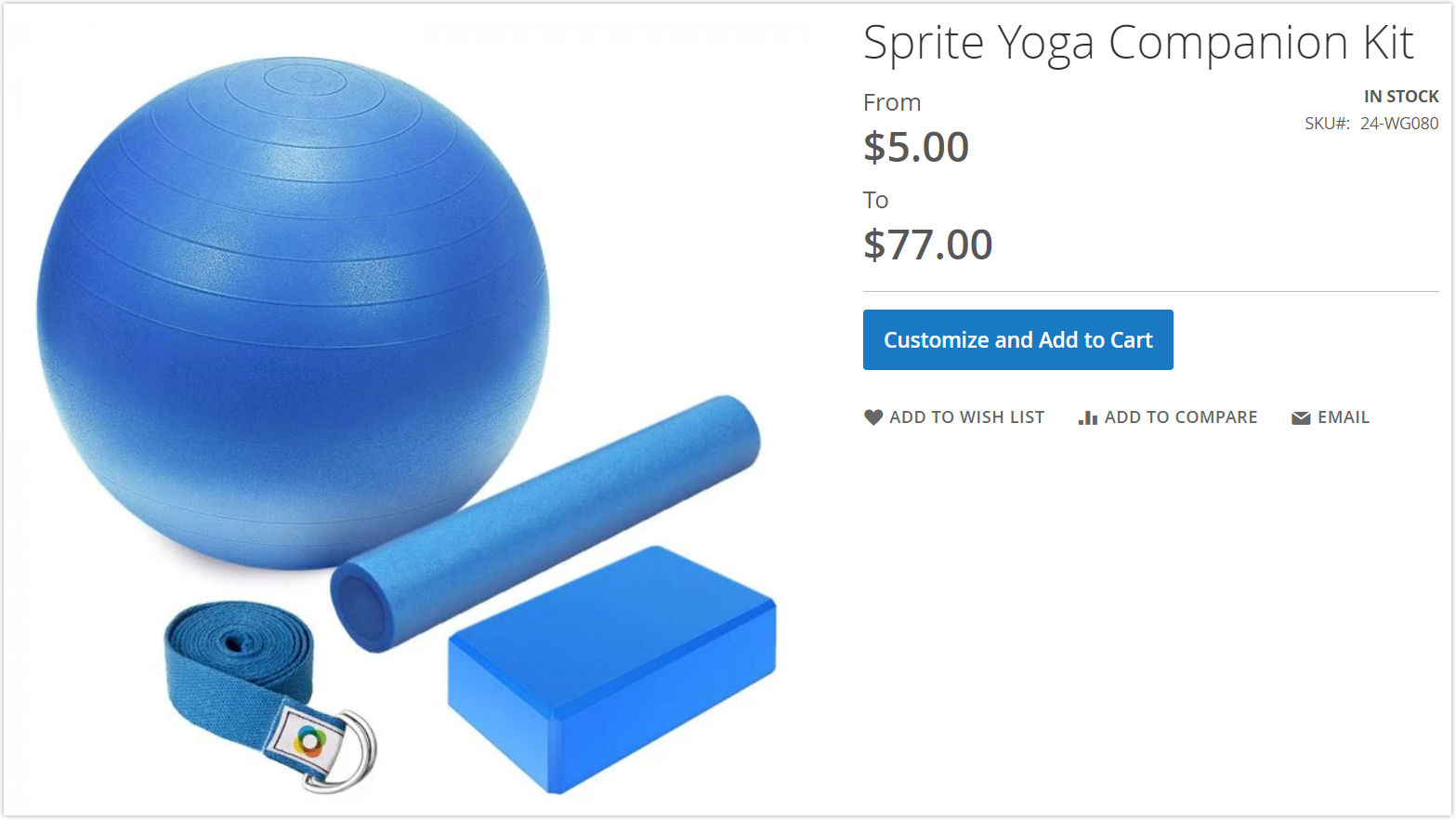Click the Sprite Yoga Companion Kit title
The width and height of the screenshot is (1456, 820).
tap(1138, 43)
